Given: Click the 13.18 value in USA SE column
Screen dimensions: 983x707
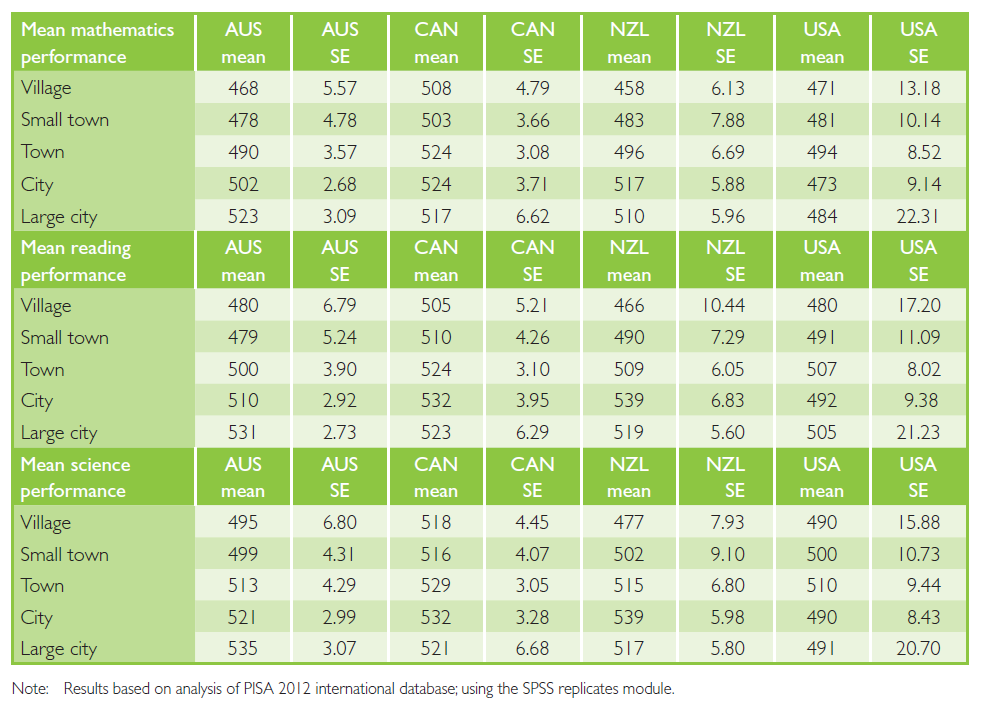Looking at the screenshot, I should click(x=918, y=89).
